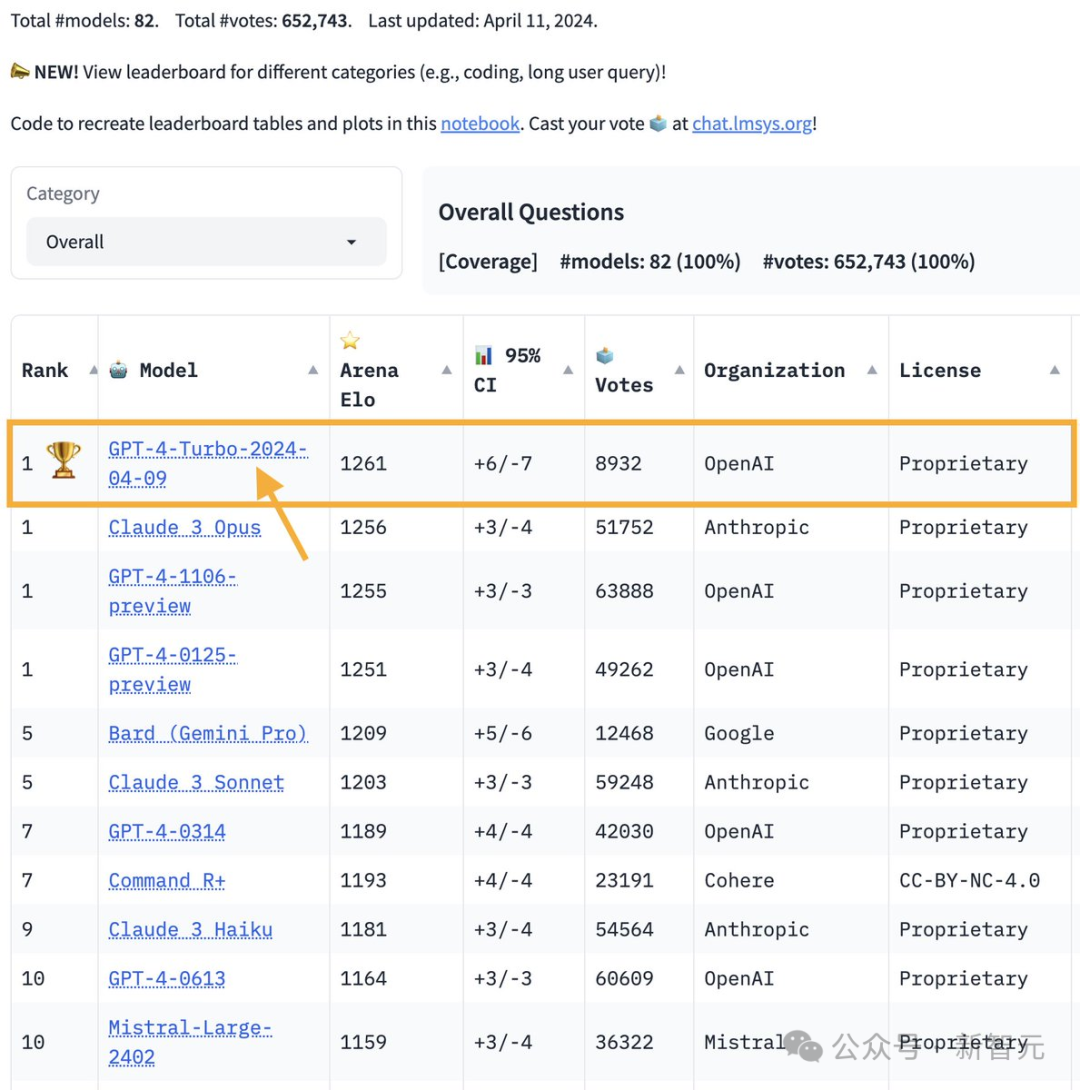Image resolution: width=1080 pixels, height=1090 pixels.
Task: Open Claude 3 Haiku model page
Action: pyautogui.click(x=190, y=930)
